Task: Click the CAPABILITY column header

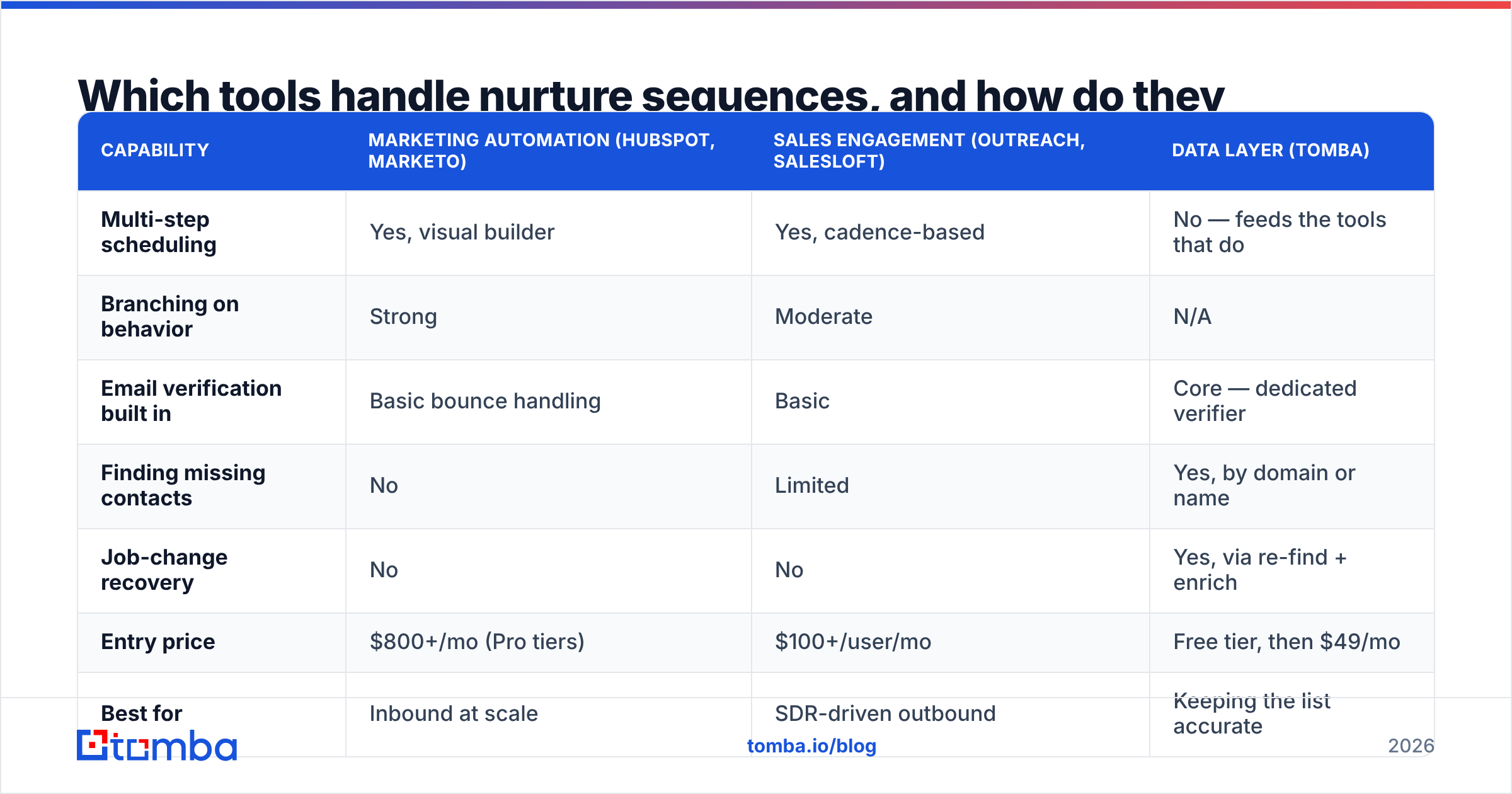Action: (155, 150)
